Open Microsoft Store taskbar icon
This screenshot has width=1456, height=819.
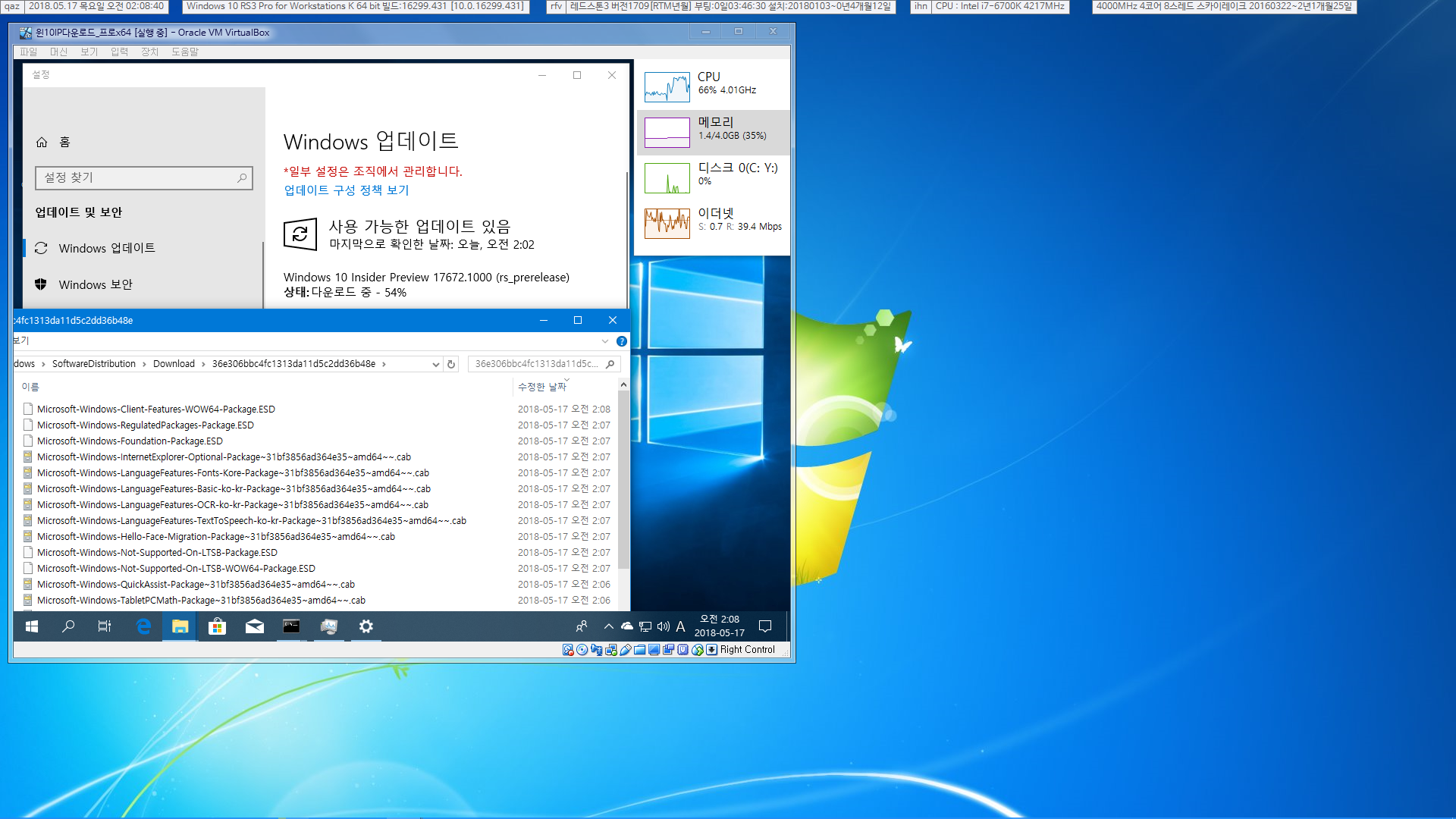click(x=217, y=626)
